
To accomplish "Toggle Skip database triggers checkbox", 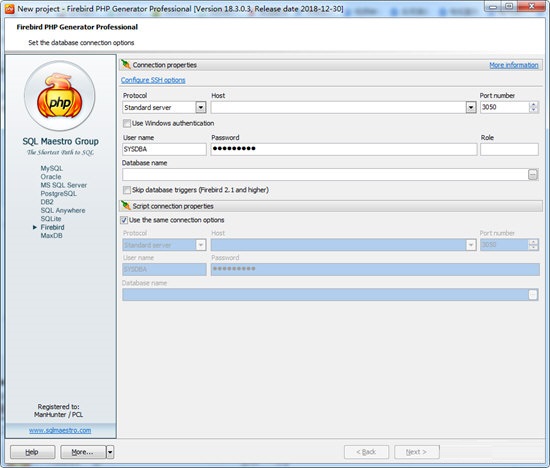I will click(x=127, y=190).
